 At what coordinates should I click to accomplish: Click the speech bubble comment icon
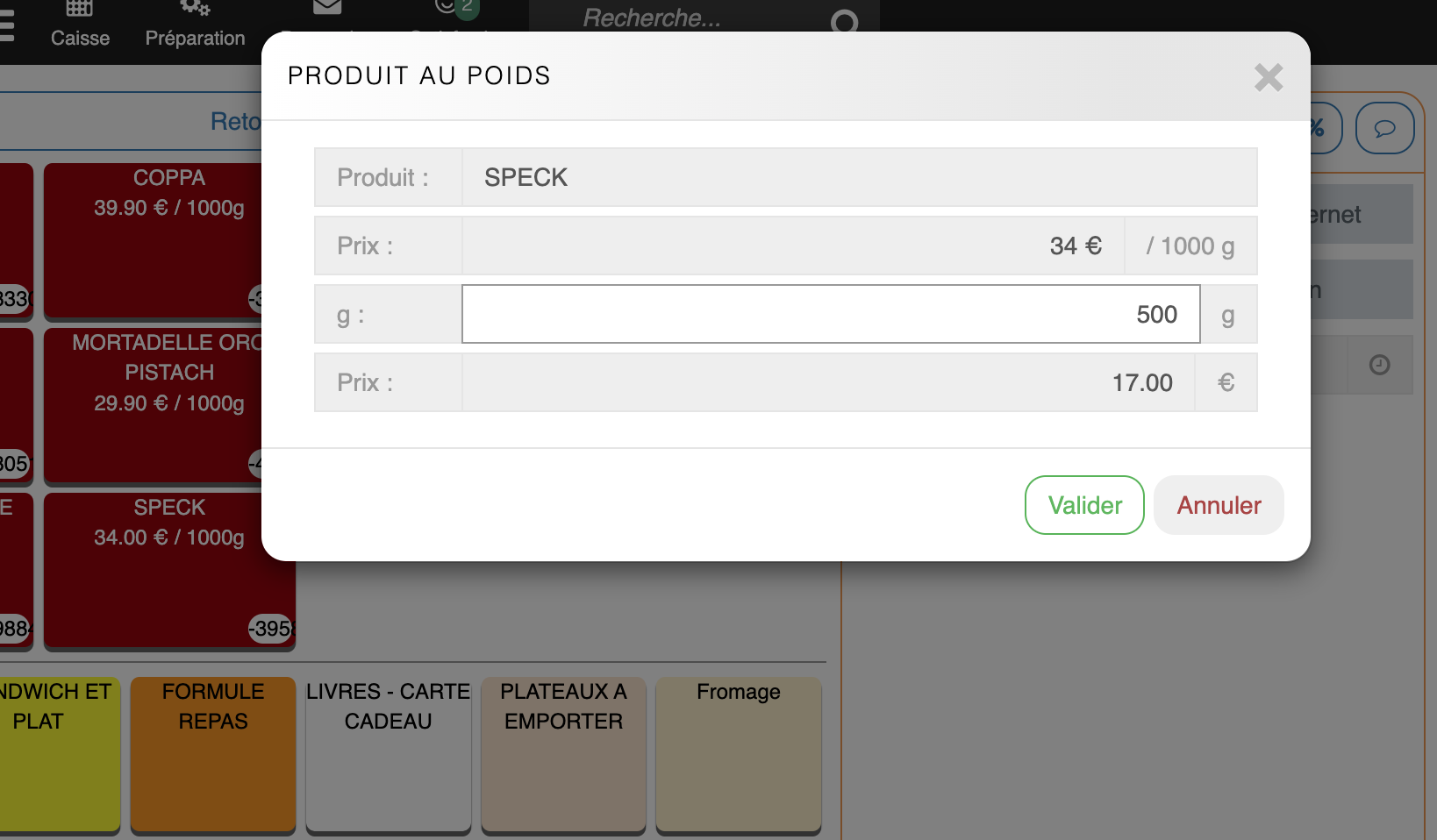(1384, 129)
